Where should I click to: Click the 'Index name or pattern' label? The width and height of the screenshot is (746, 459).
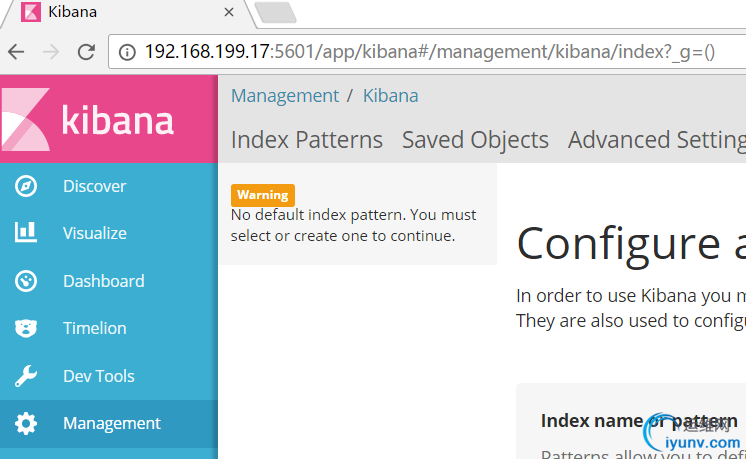point(639,420)
